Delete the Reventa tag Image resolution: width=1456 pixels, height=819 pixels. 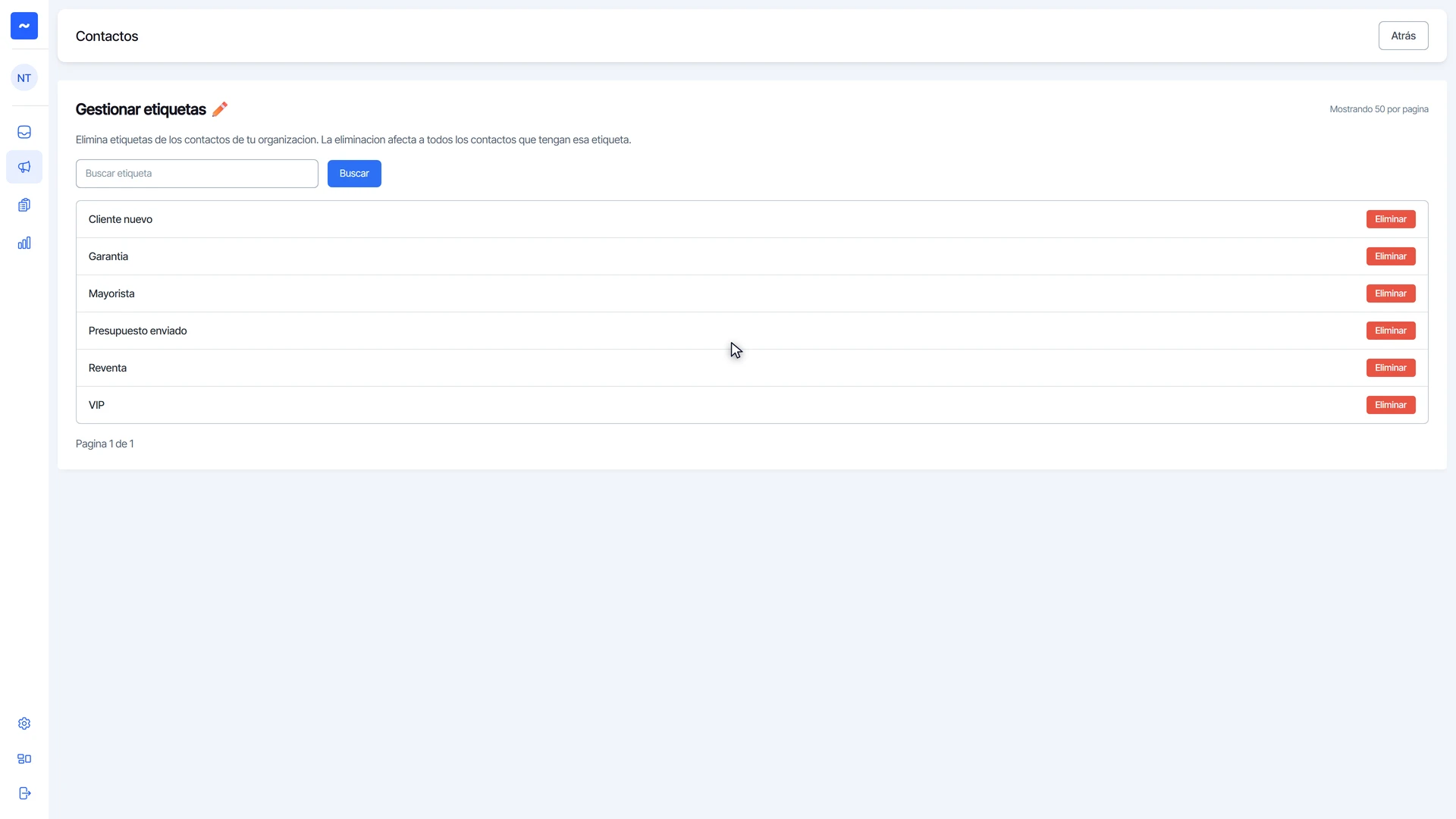point(1391,368)
